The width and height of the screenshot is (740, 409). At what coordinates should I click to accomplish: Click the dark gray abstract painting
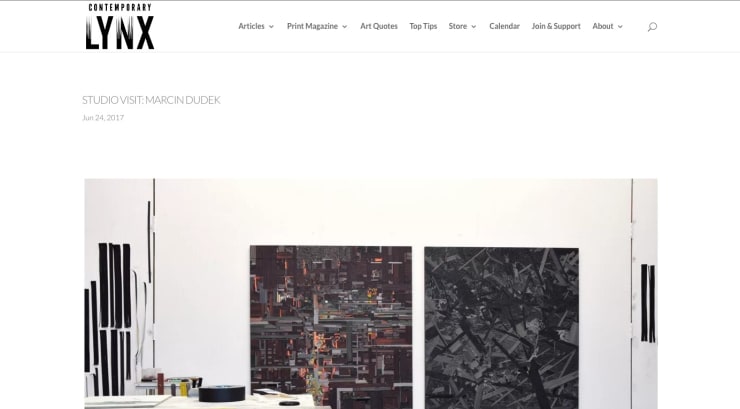coord(501,328)
